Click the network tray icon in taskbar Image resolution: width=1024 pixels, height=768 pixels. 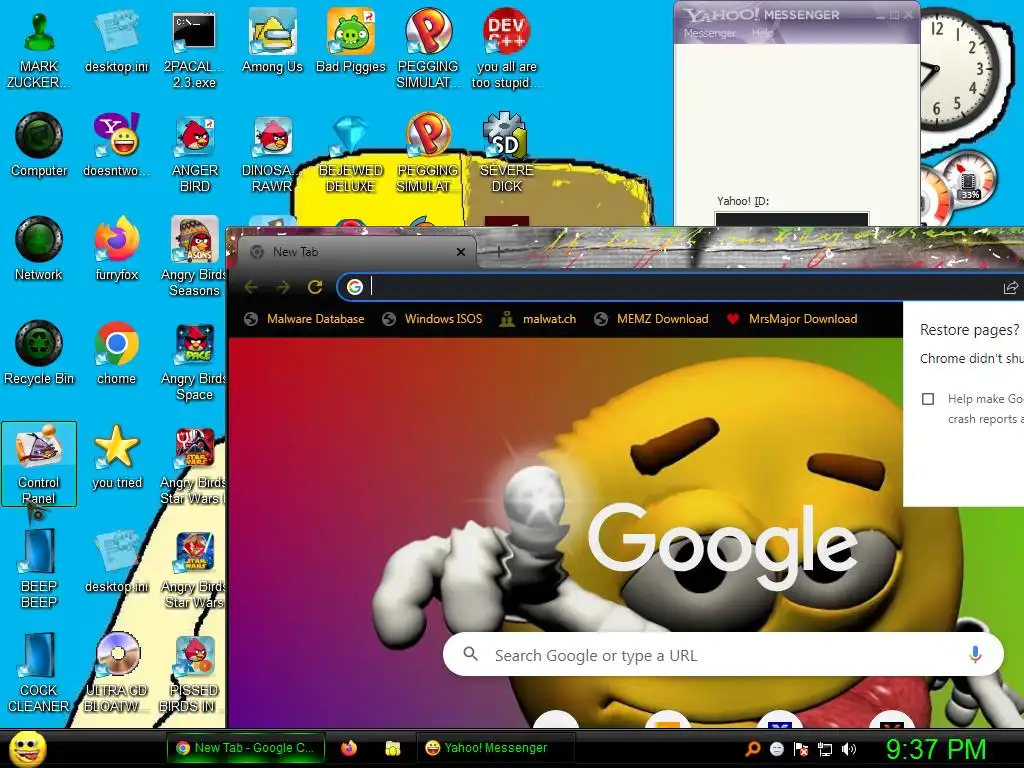click(825, 748)
